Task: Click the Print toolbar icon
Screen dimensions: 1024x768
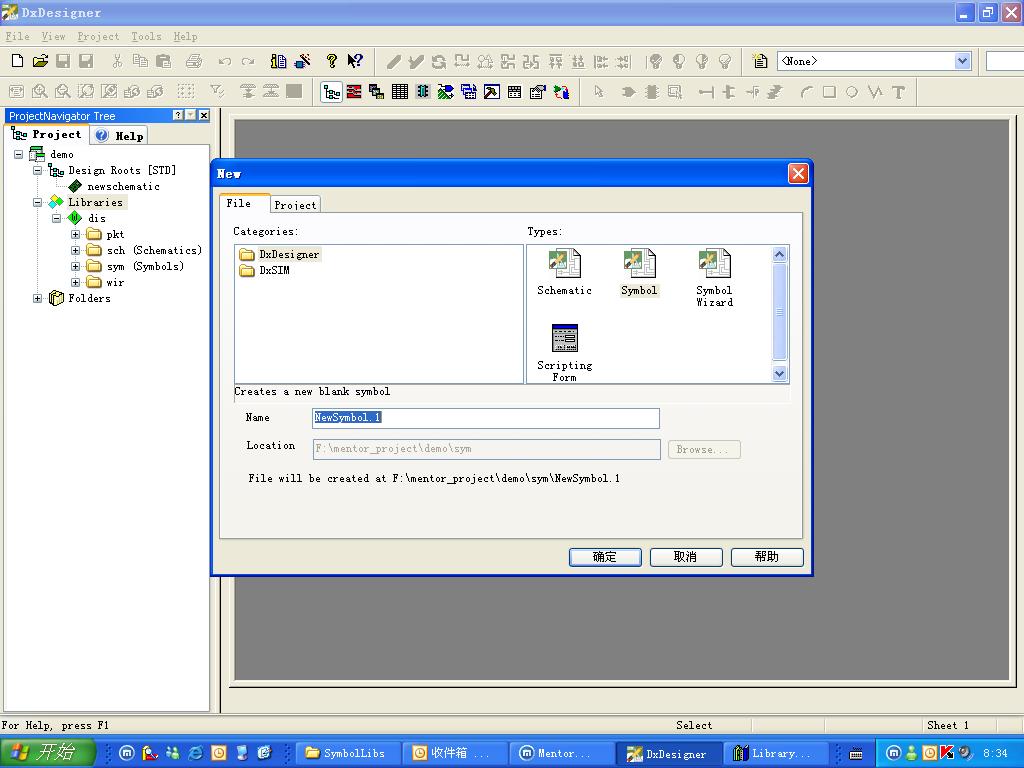Action: tap(194, 62)
